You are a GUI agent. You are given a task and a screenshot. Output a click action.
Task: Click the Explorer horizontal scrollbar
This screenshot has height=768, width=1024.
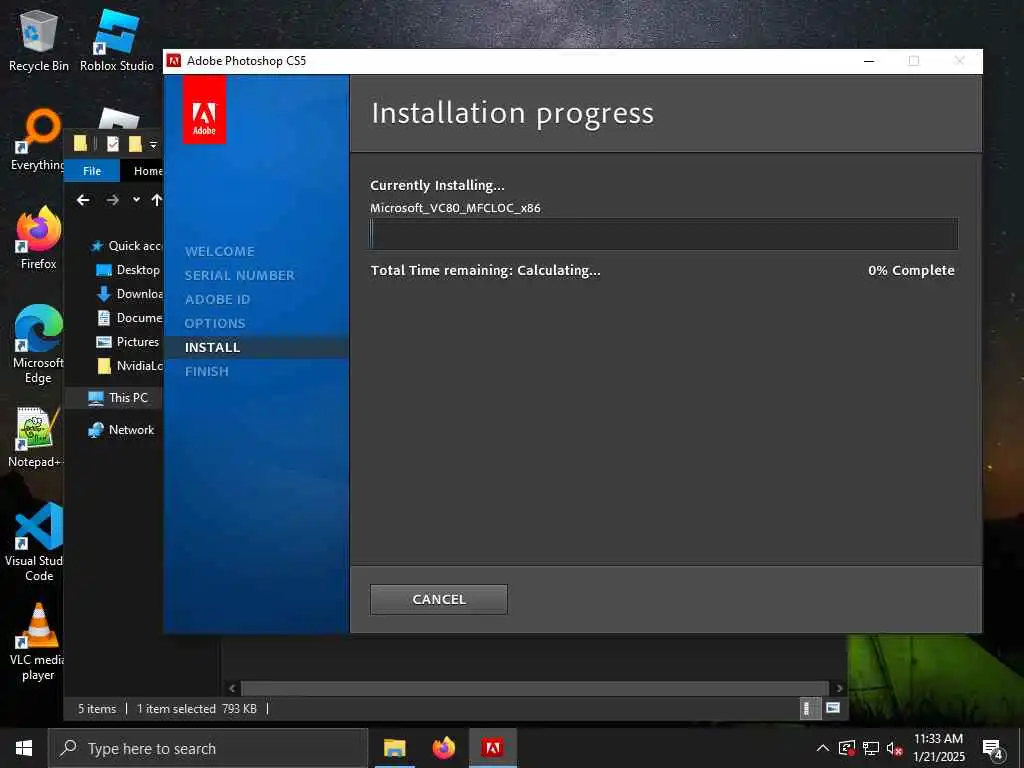pos(534,688)
